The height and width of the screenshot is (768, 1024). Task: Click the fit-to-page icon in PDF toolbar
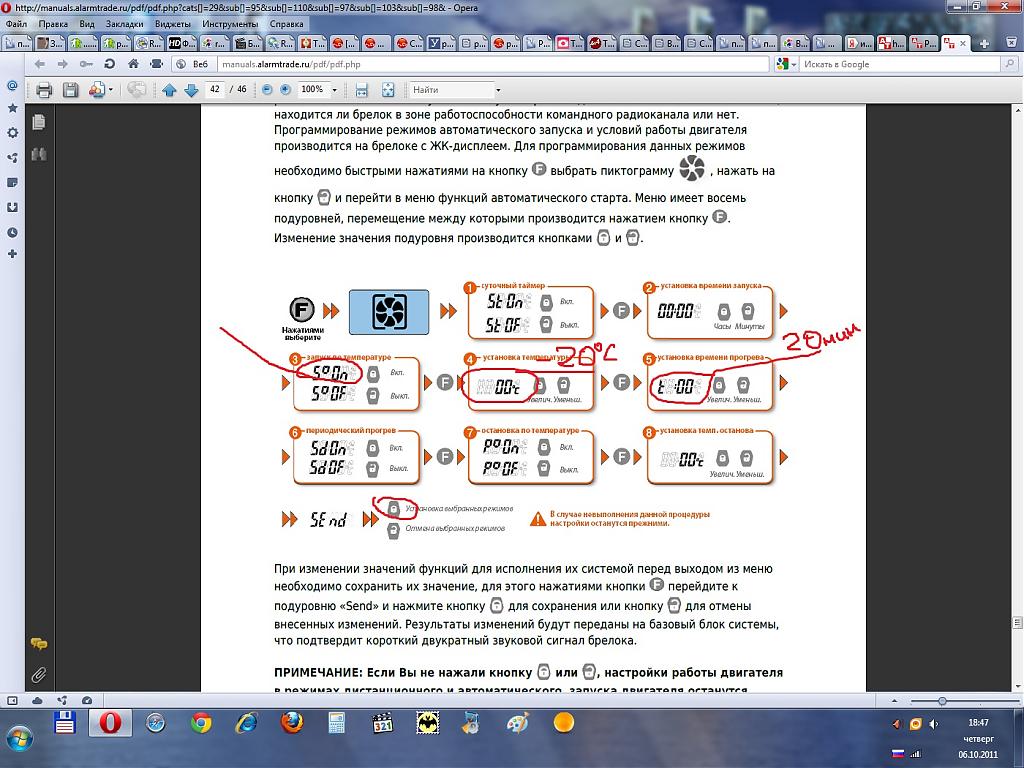pos(389,90)
